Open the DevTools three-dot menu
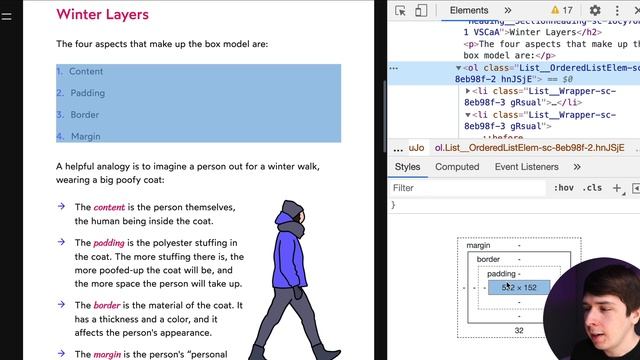Viewport: 640px width, 360px height. click(x=617, y=10)
